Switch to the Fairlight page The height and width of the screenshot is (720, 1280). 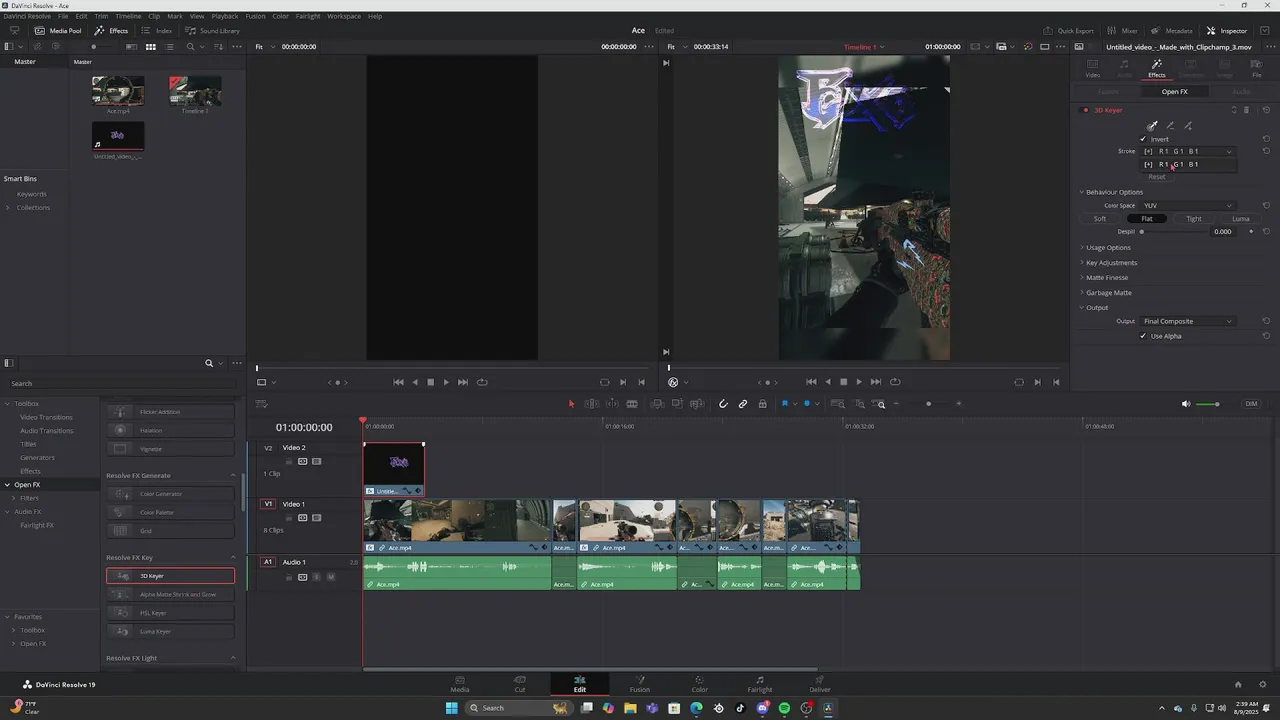point(760,684)
